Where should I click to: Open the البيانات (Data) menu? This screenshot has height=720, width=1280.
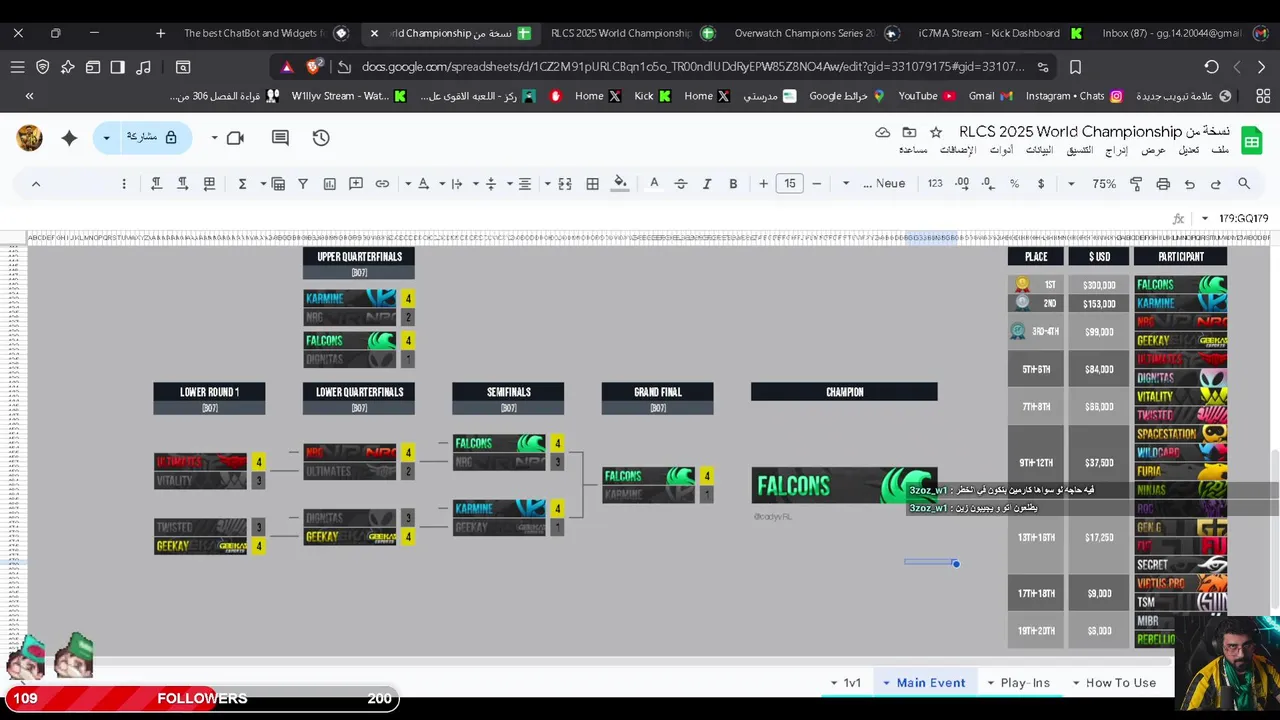[1040, 150]
